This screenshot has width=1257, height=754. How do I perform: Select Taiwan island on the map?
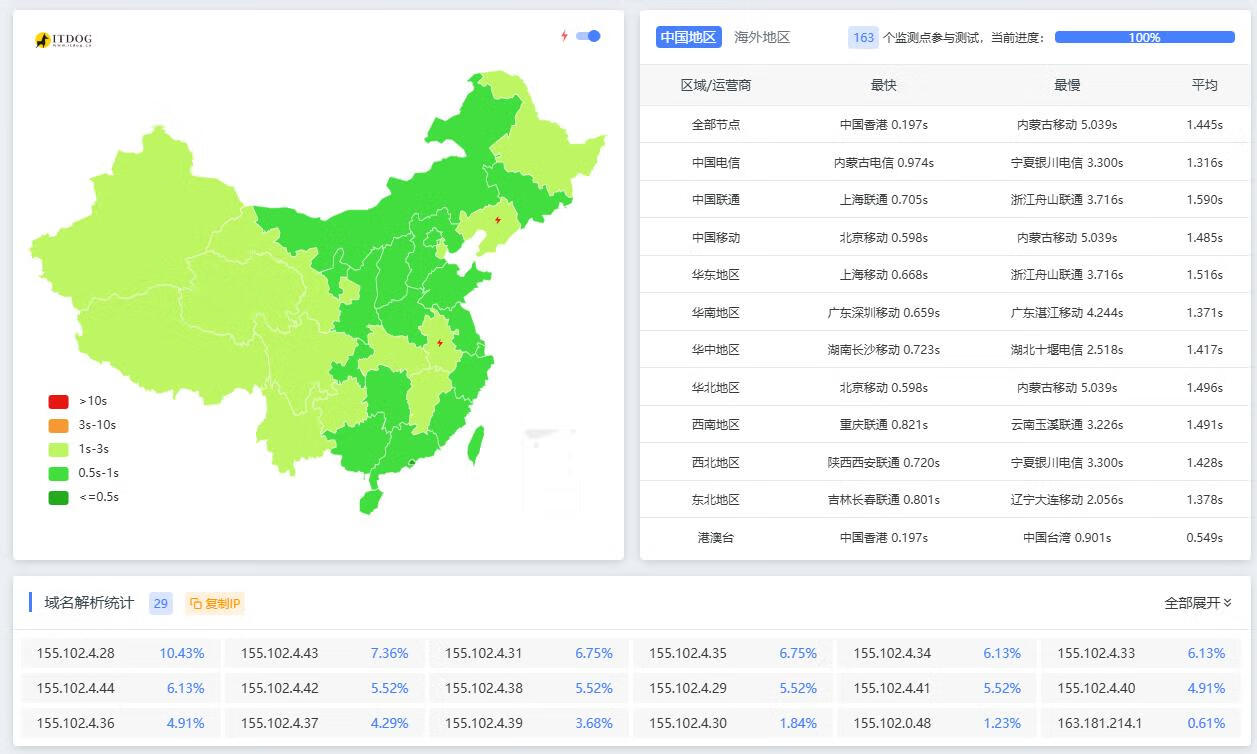pyautogui.click(x=476, y=445)
